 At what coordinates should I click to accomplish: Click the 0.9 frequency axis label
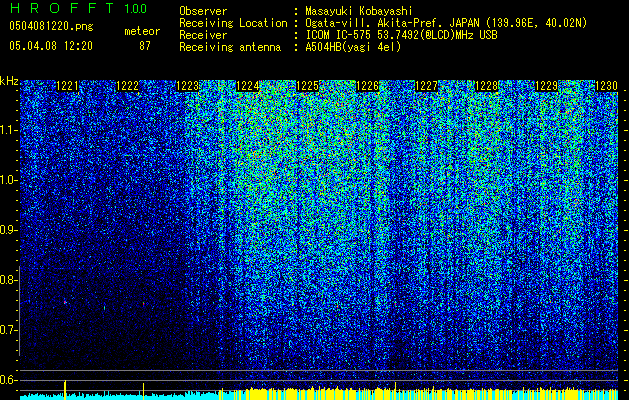[x=8, y=230]
